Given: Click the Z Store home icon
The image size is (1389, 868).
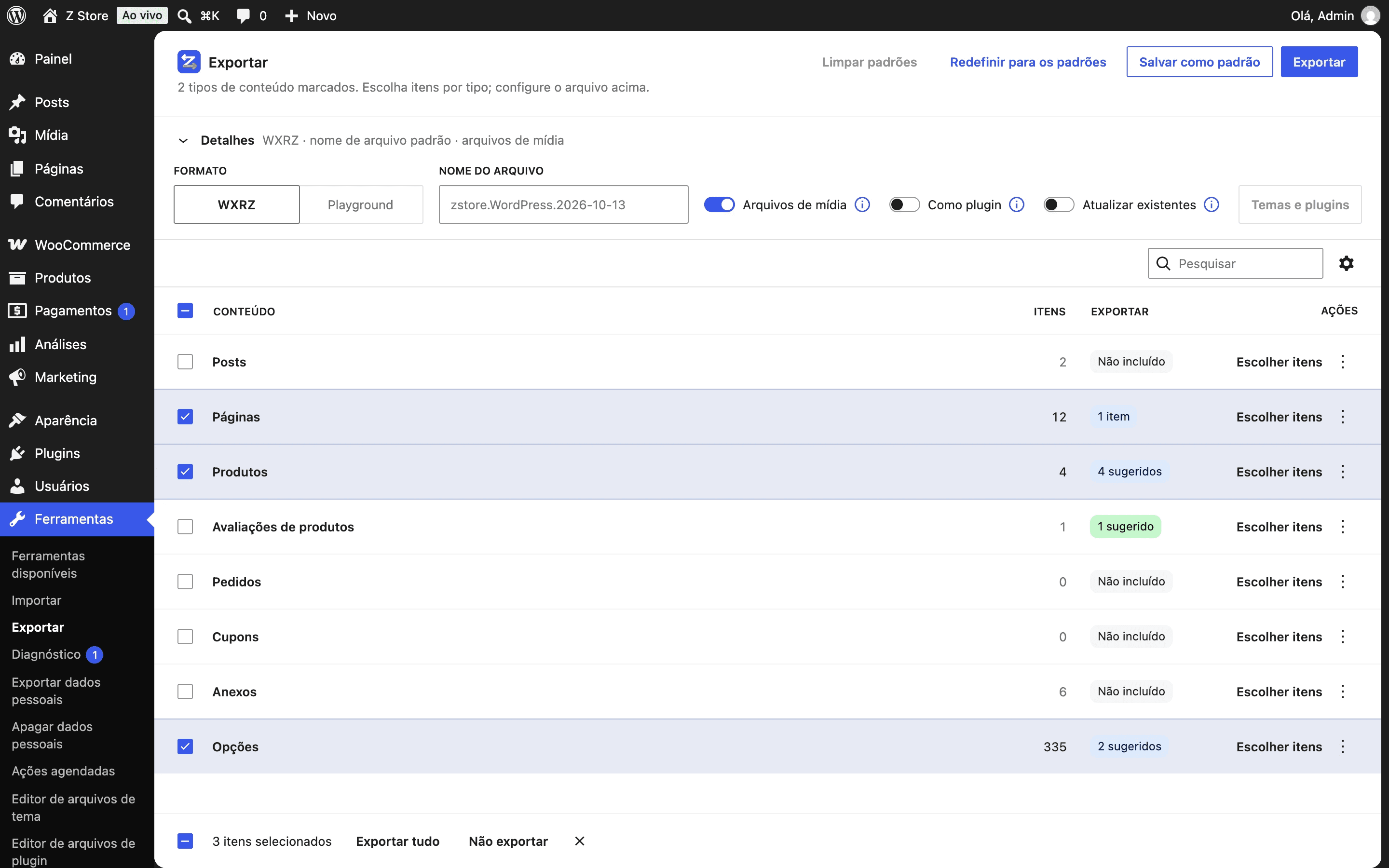Looking at the screenshot, I should [x=50, y=15].
